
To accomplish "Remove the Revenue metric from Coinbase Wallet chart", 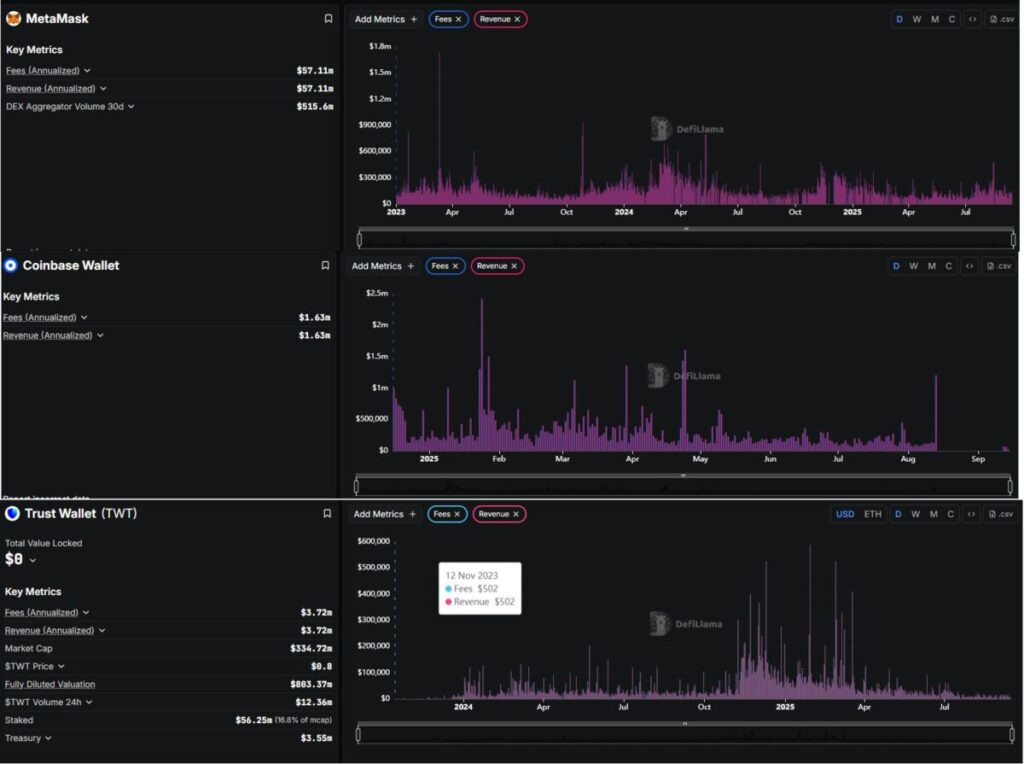I will click(x=517, y=265).
